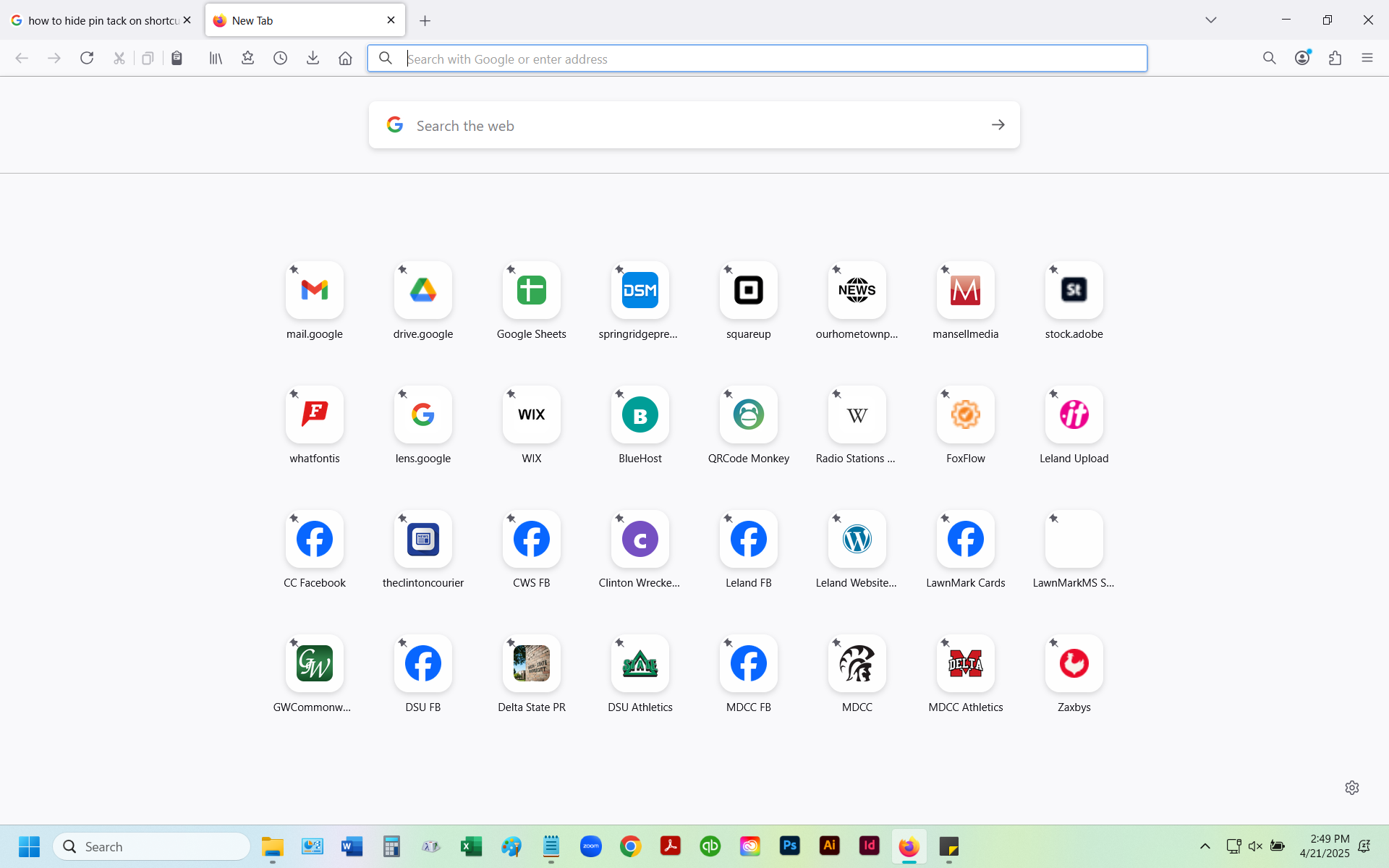This screenshot has width=1389, height=868.
Task: Open the LawnMark Cards shortcut
Action: tap(966, 539)
